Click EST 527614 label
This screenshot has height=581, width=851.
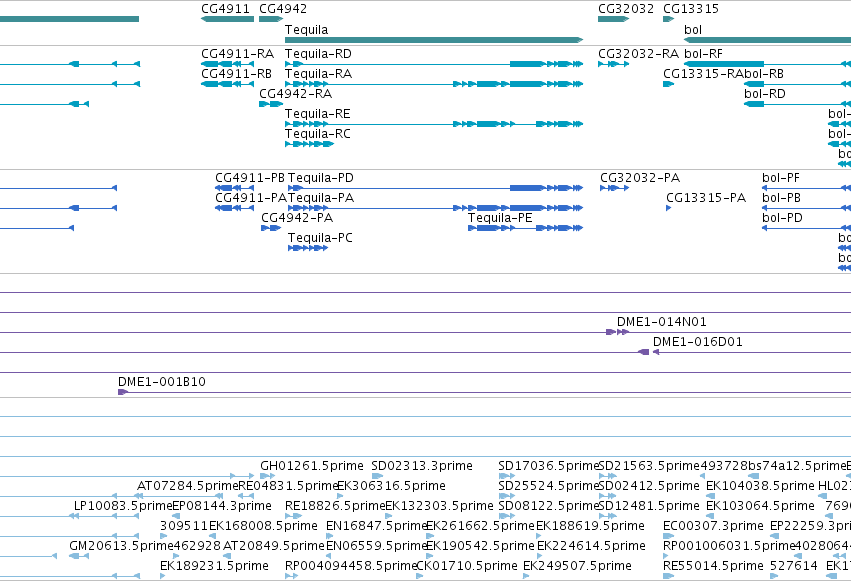point(793,566)
